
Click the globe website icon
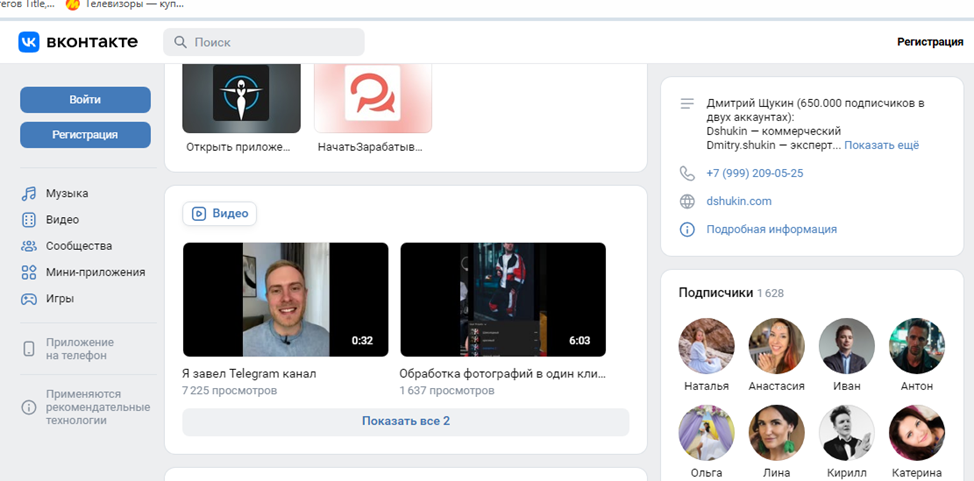pyautogui.click(x=687, y=201)
